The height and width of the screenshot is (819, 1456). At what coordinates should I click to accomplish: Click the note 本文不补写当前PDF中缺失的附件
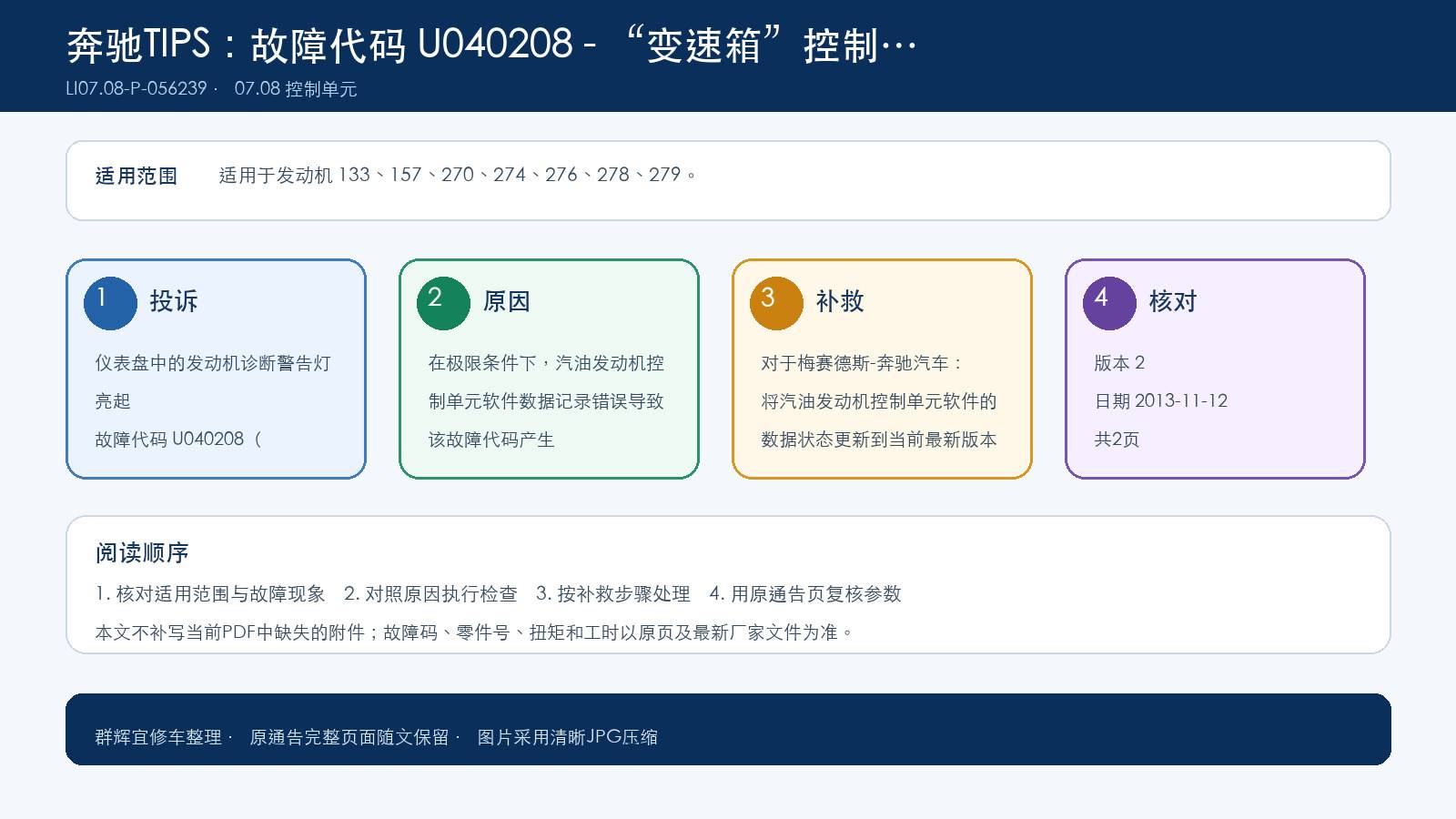pos(229,632)
